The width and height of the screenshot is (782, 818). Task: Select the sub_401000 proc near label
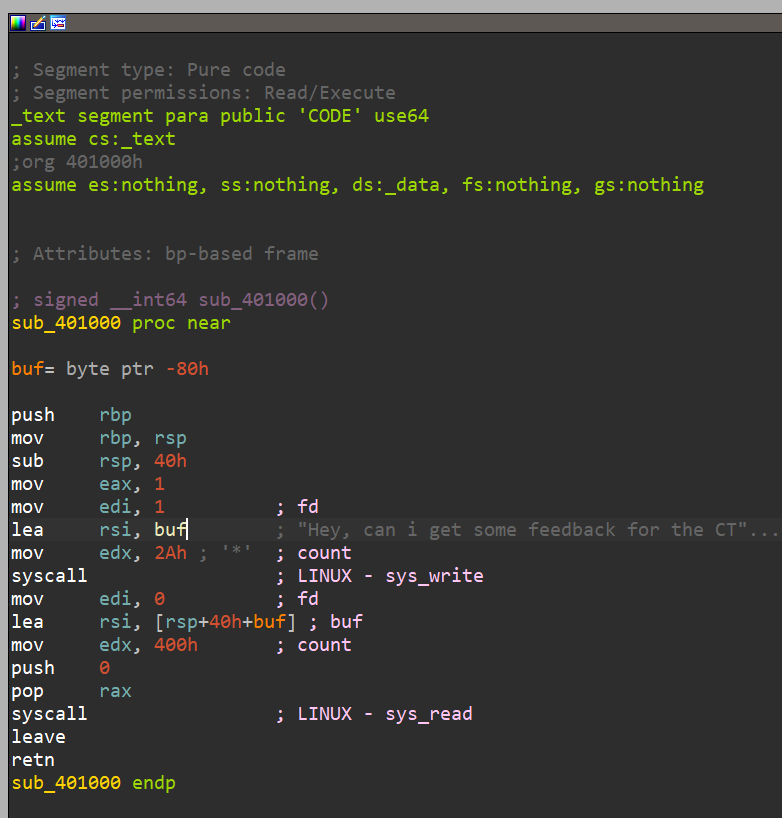tap(120, 323)
